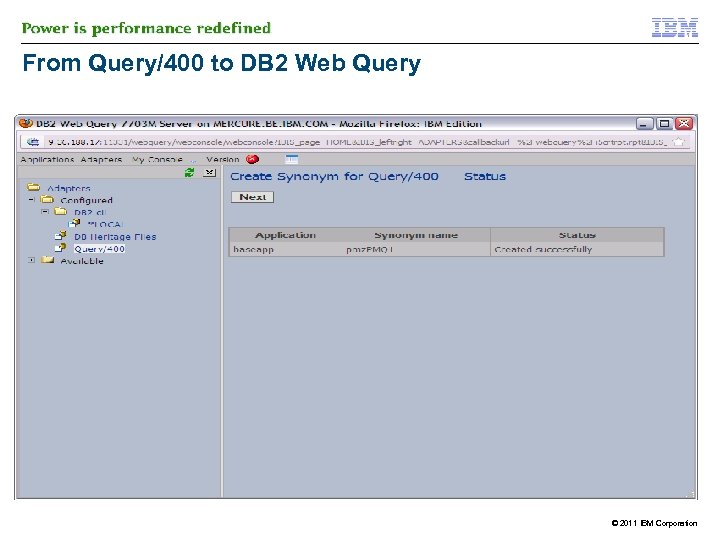This screenshot has width=720, height=540.
Task: Open the Adapters menu
Action: [x=101, y=159]
